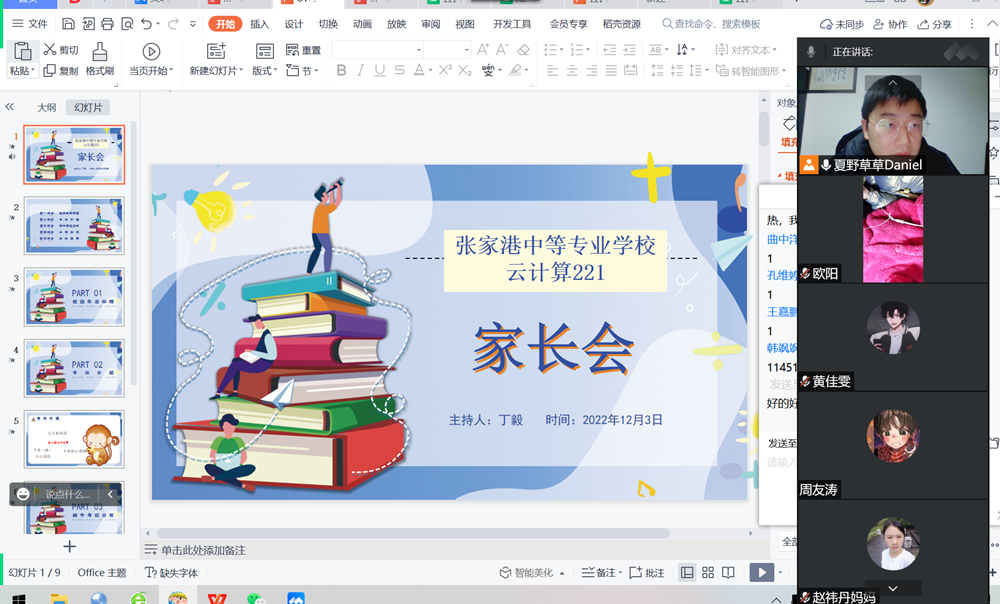The width and height of the screenshot is (1000, 604).
Task: Toggle Bold text formatting
Action: (x=341, y=71)
